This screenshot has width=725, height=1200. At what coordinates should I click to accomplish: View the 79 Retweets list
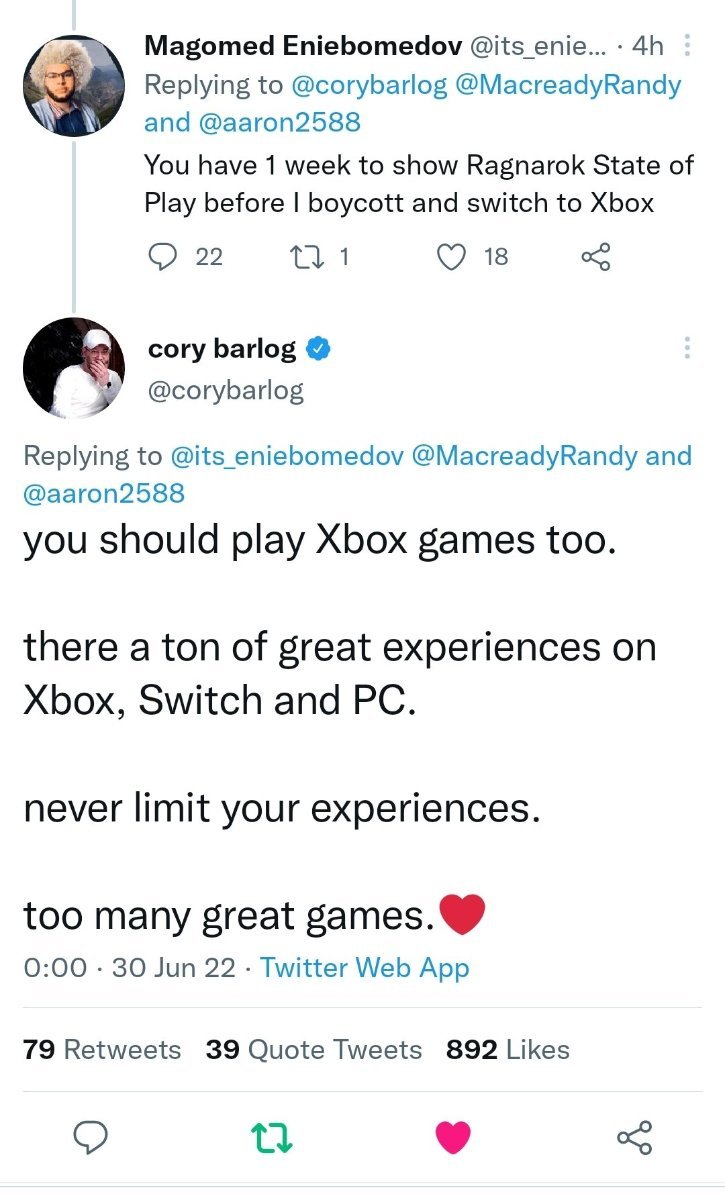102,1050
